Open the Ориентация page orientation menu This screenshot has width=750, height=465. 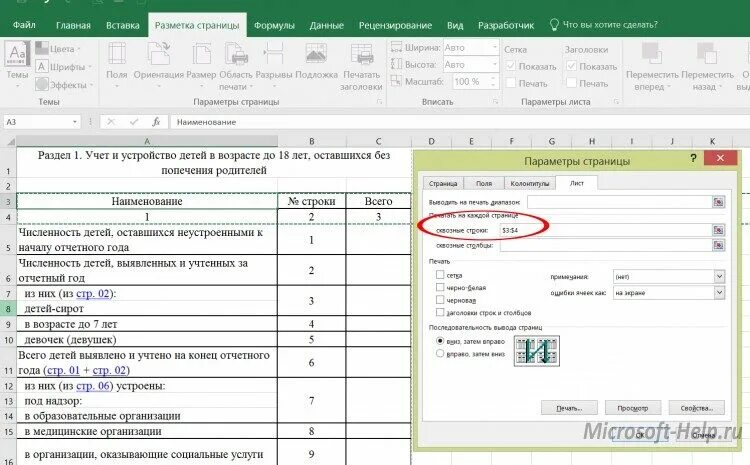click(158, 65)
